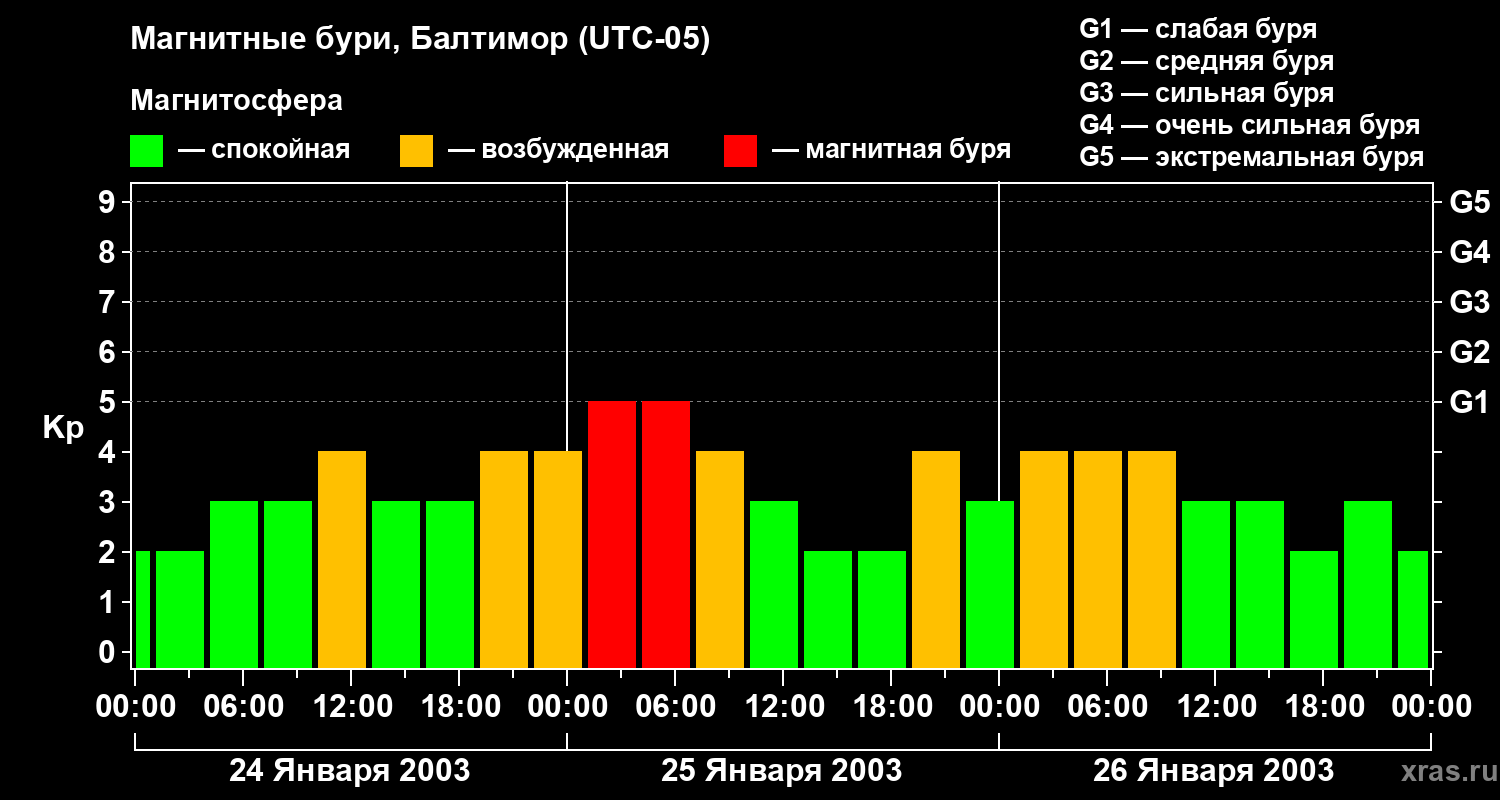
Task: Click the 'G5 — экстремальная буря' legend entry
Action: coord(1251,157)
